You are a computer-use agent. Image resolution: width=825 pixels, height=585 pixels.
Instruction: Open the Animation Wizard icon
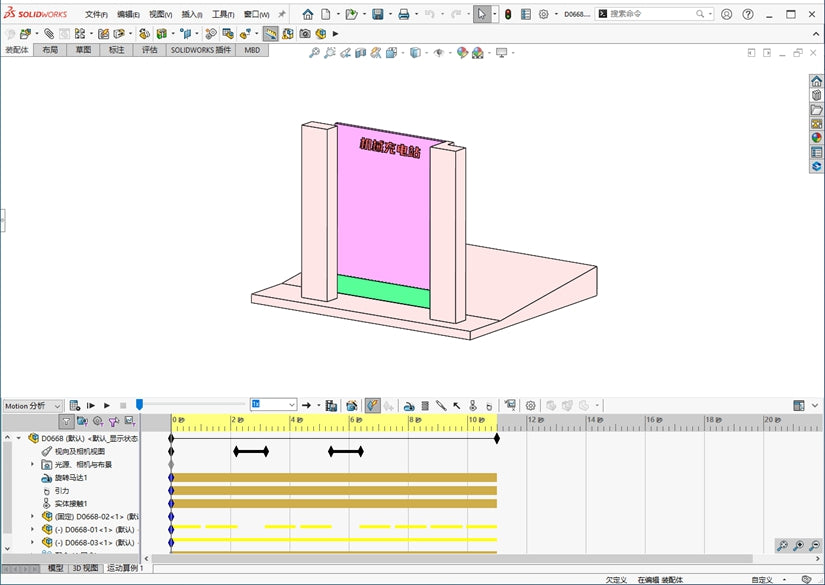(351, 406)
